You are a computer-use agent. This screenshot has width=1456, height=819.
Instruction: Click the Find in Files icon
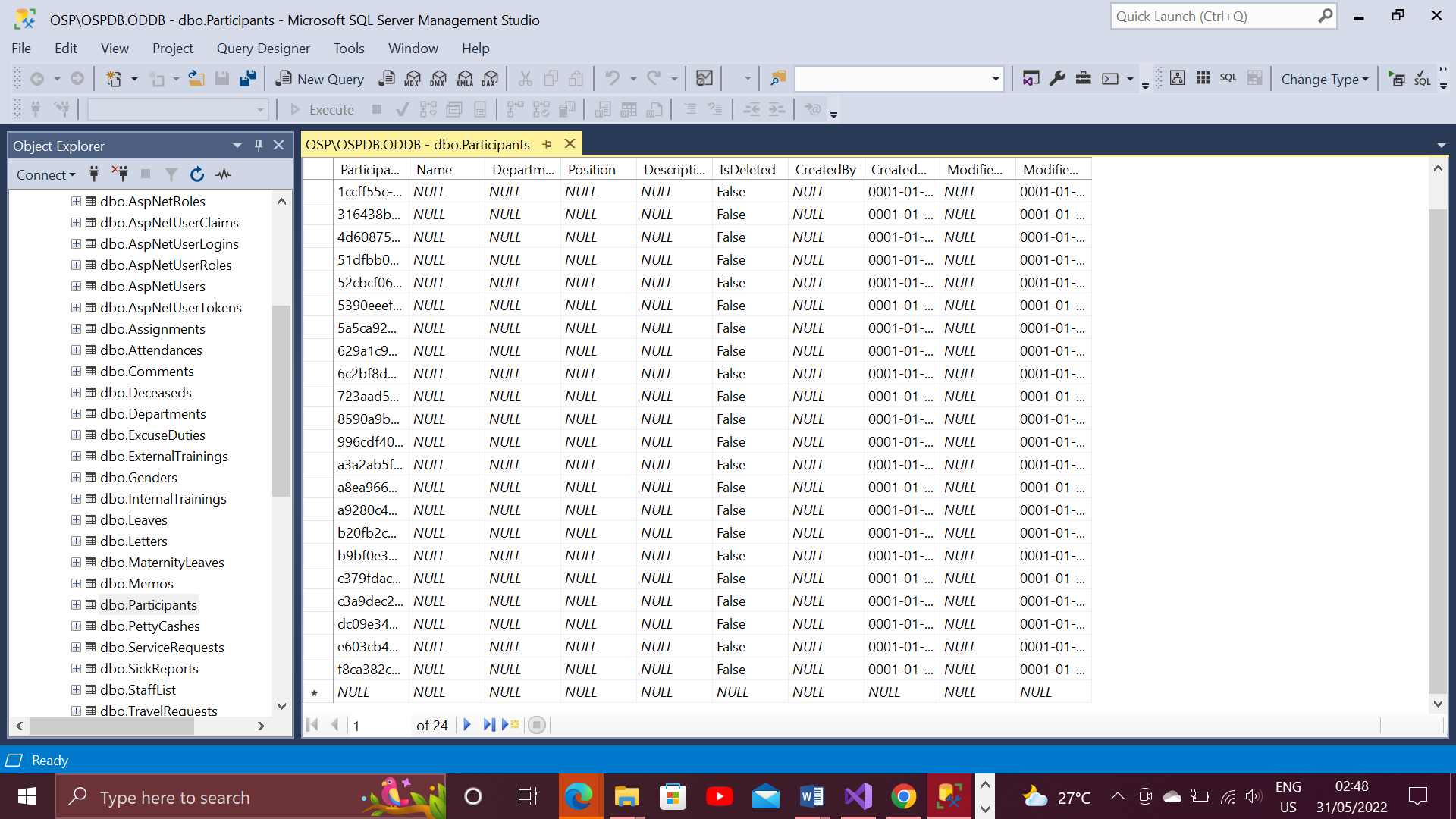(778, 79)
